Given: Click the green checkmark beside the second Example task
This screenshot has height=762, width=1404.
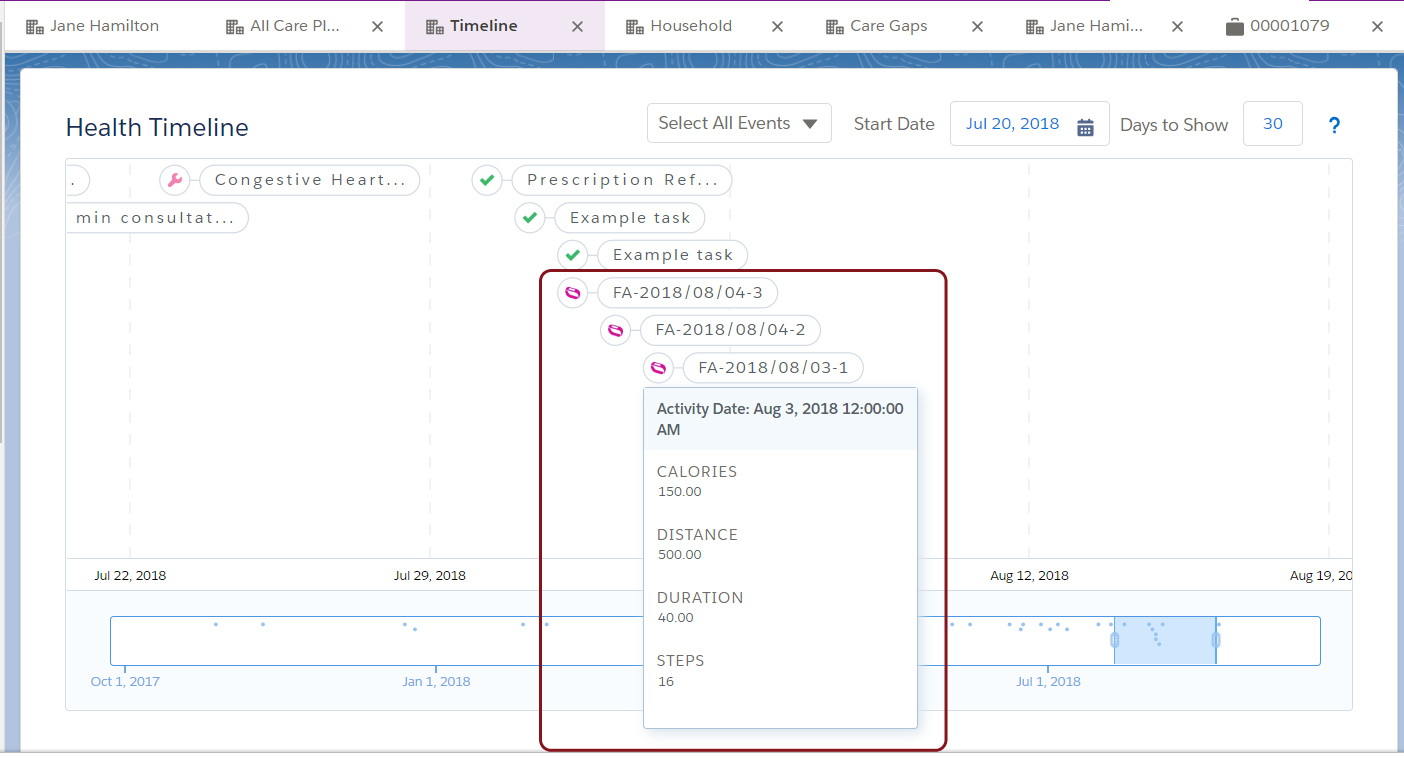Looking at the screenshot, I should [573, 254].
